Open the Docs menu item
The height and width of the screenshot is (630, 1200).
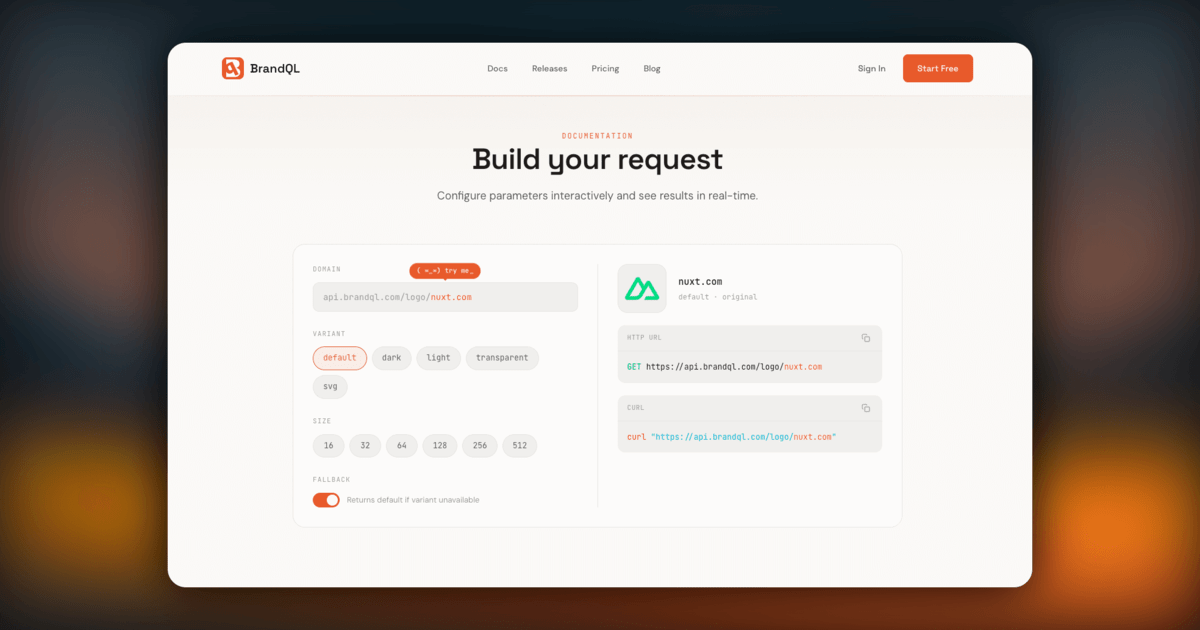pos(497,69)
